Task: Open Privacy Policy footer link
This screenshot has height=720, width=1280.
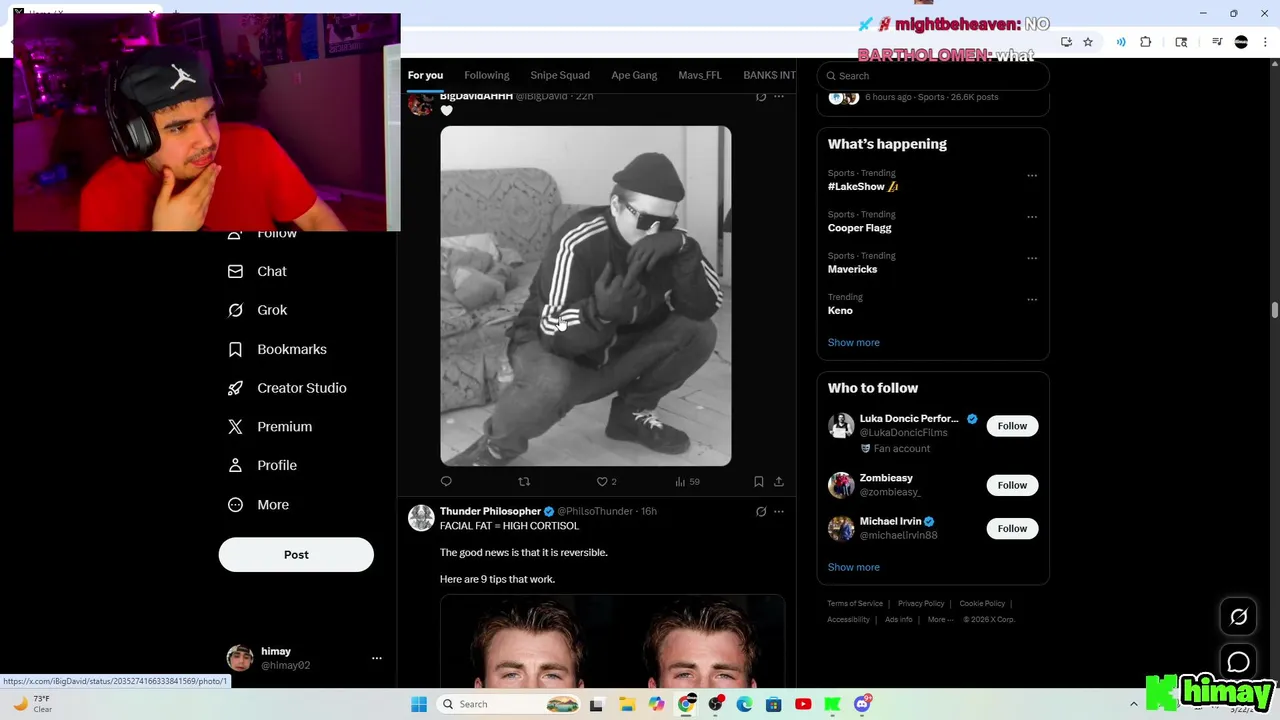Action: coord(921,604)
